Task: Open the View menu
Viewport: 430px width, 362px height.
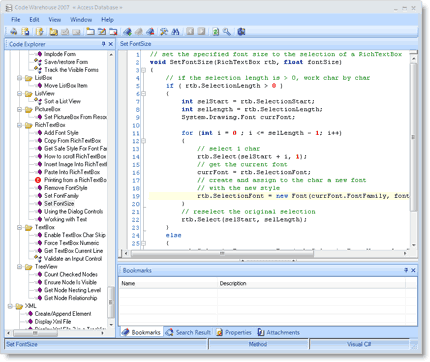Action: [x=55, y=20]
